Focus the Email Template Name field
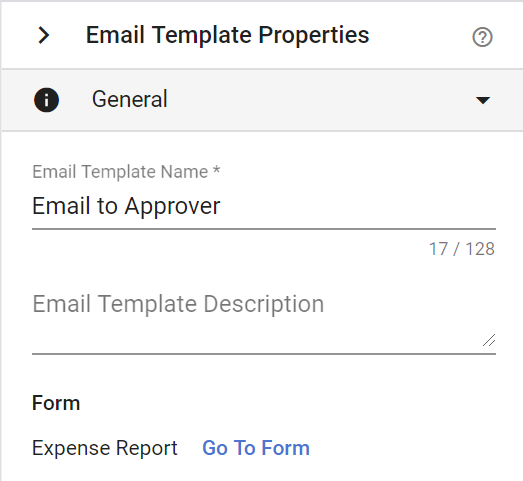The image size is (523, 481). point(264,207)
